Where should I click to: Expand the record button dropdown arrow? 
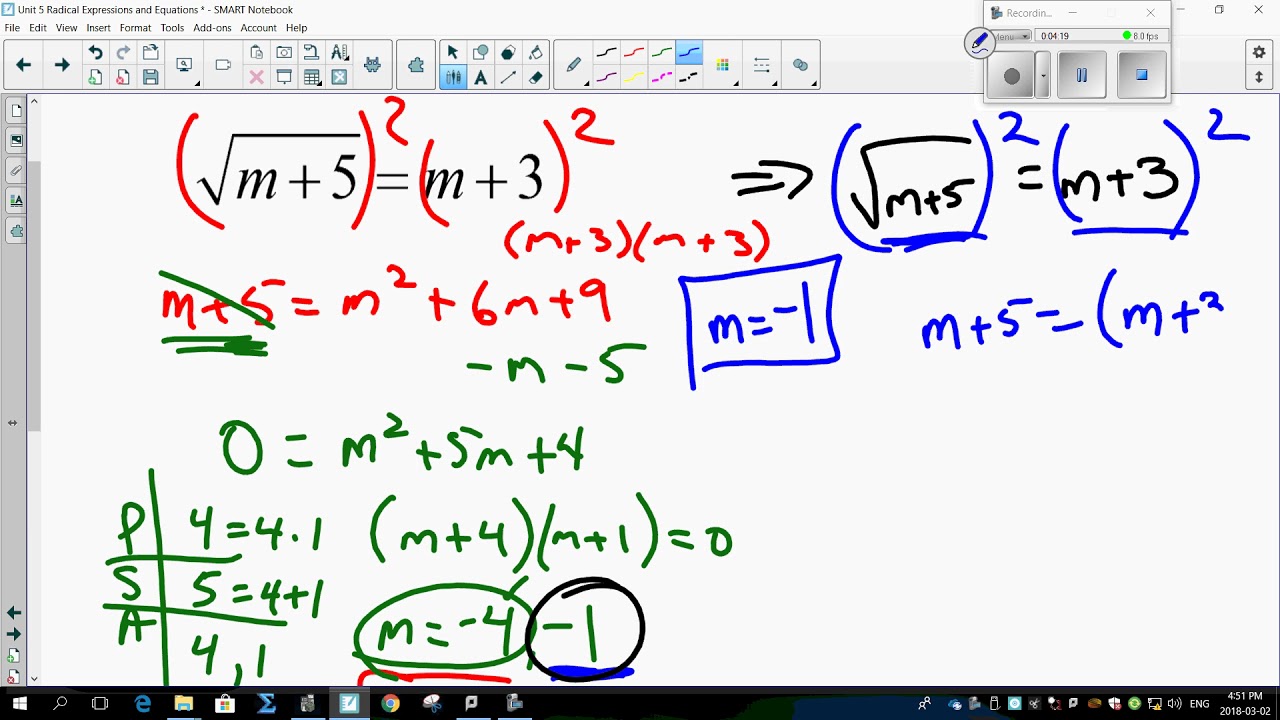[x=1043, y=76]
